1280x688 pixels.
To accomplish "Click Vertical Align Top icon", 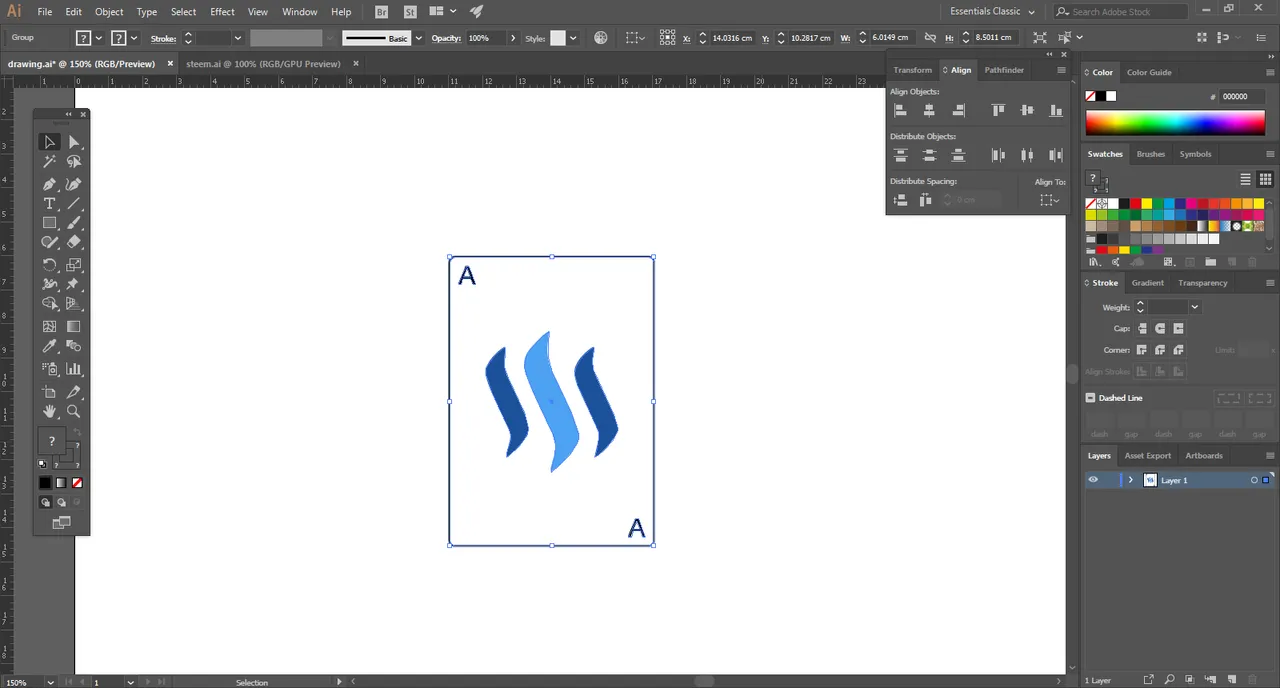I will pos(997,110).
